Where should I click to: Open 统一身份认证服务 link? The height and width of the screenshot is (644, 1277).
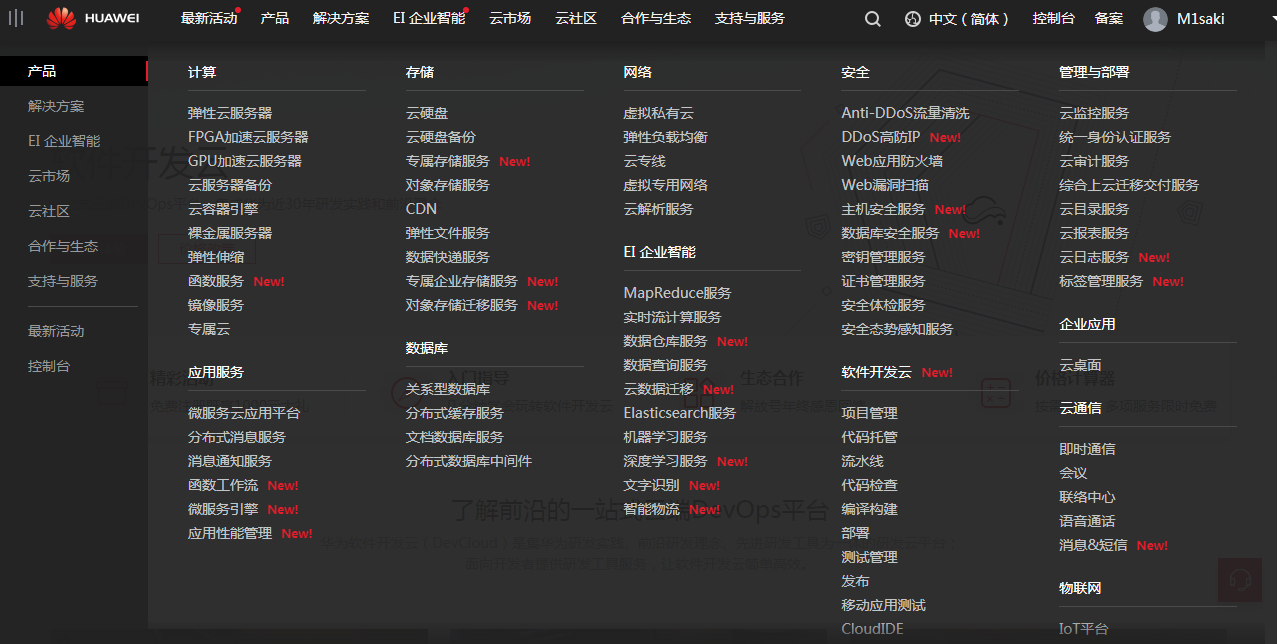pyautogui.click(x=1115, y=137)
